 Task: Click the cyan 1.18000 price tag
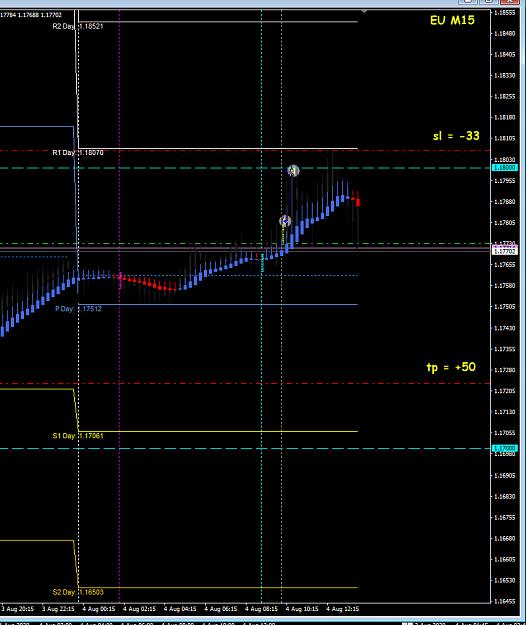pos(505,168)
